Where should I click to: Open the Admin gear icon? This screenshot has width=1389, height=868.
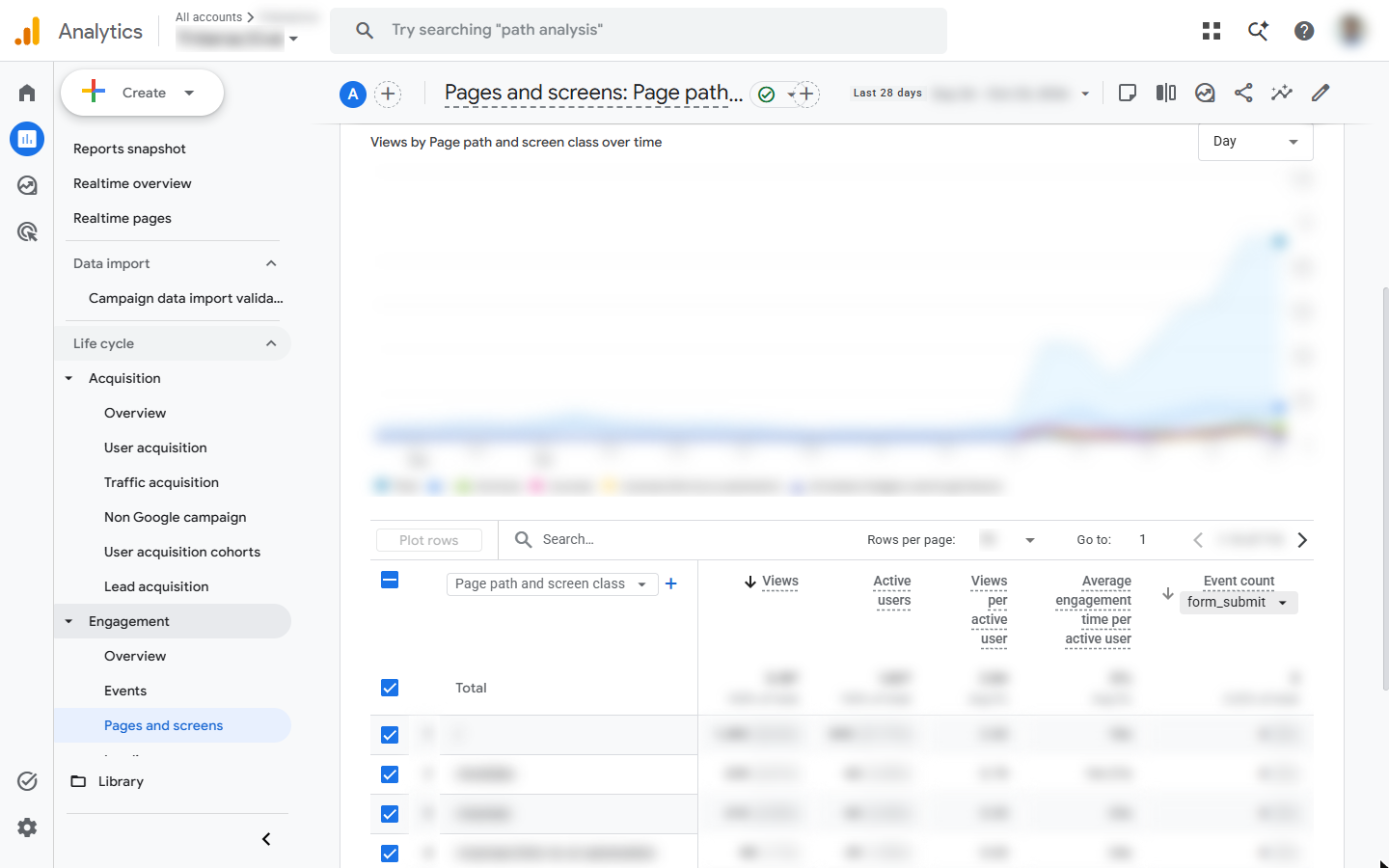click(27, 827)
